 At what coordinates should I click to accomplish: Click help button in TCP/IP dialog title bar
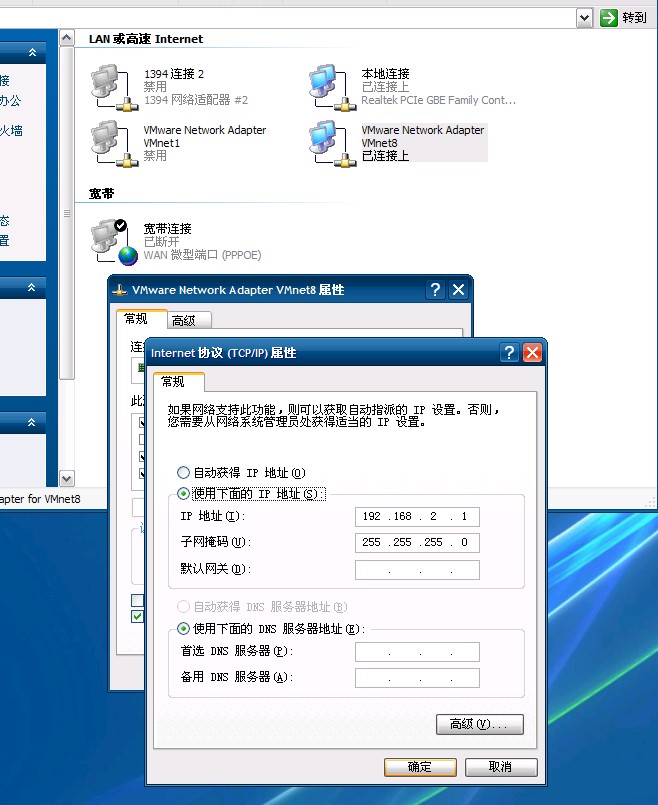[x=509, y=353]
